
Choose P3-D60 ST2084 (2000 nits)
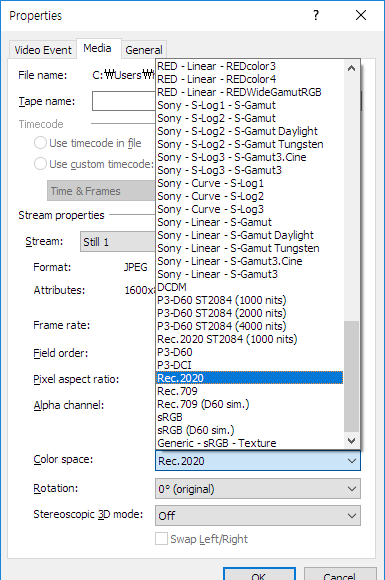[250, 313]
